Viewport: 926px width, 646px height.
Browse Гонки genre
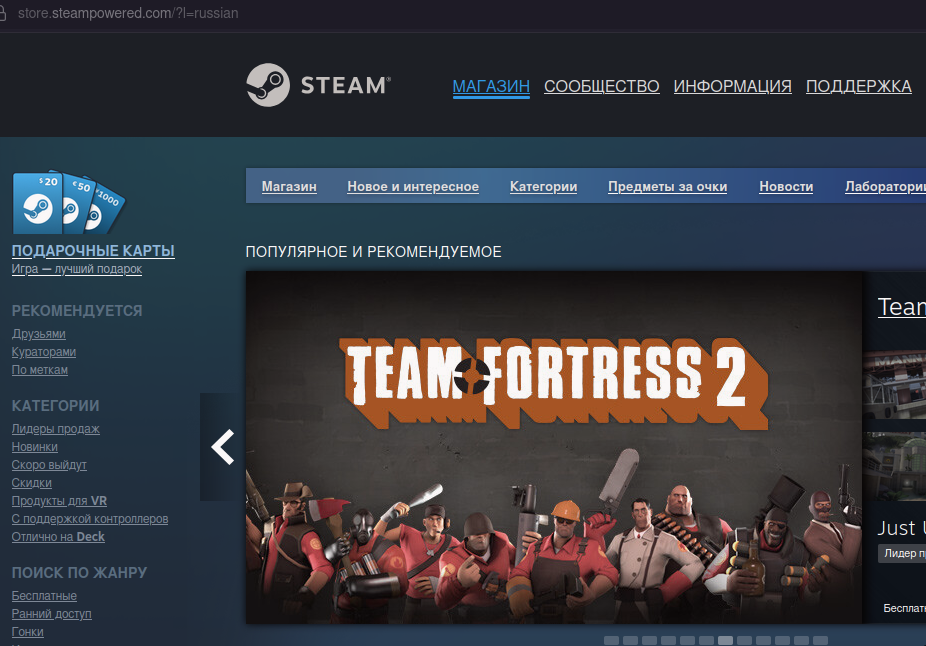(28, 632)
